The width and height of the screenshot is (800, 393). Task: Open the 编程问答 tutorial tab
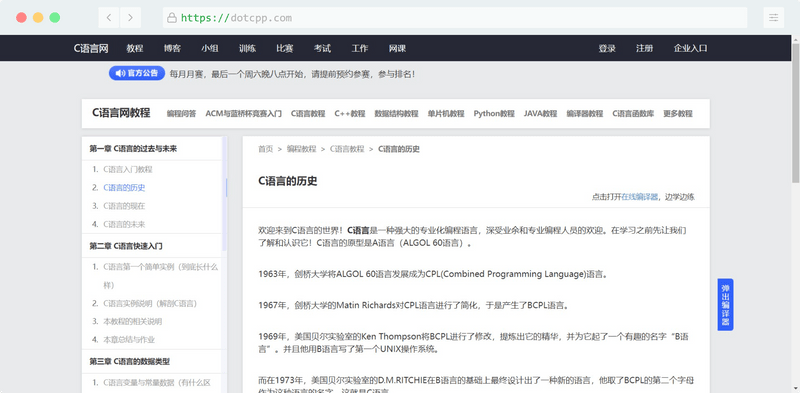click(181, 114)
